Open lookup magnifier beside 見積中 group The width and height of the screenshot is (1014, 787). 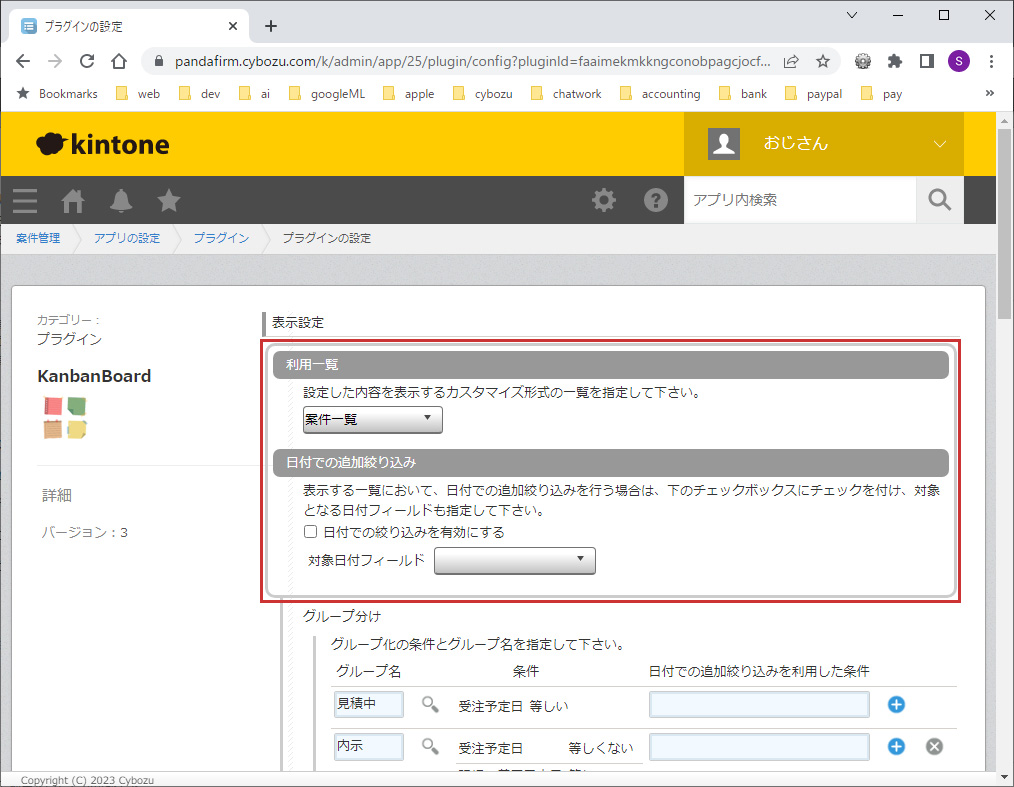[429, 704]
